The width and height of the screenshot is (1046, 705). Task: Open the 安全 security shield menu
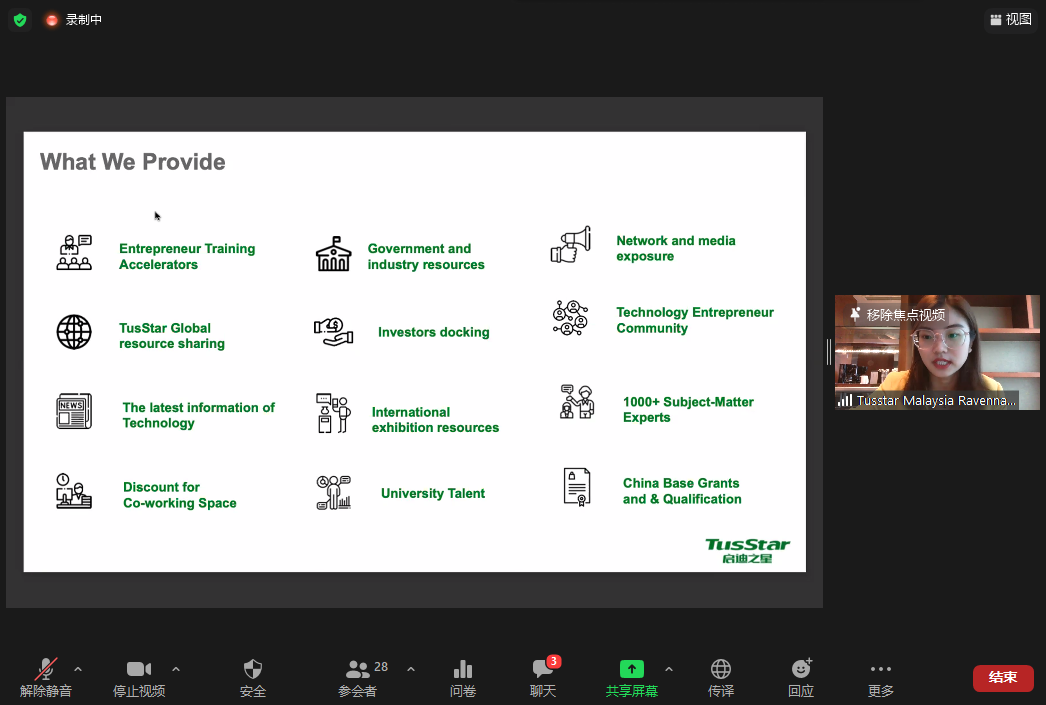[x=253, y=678]
